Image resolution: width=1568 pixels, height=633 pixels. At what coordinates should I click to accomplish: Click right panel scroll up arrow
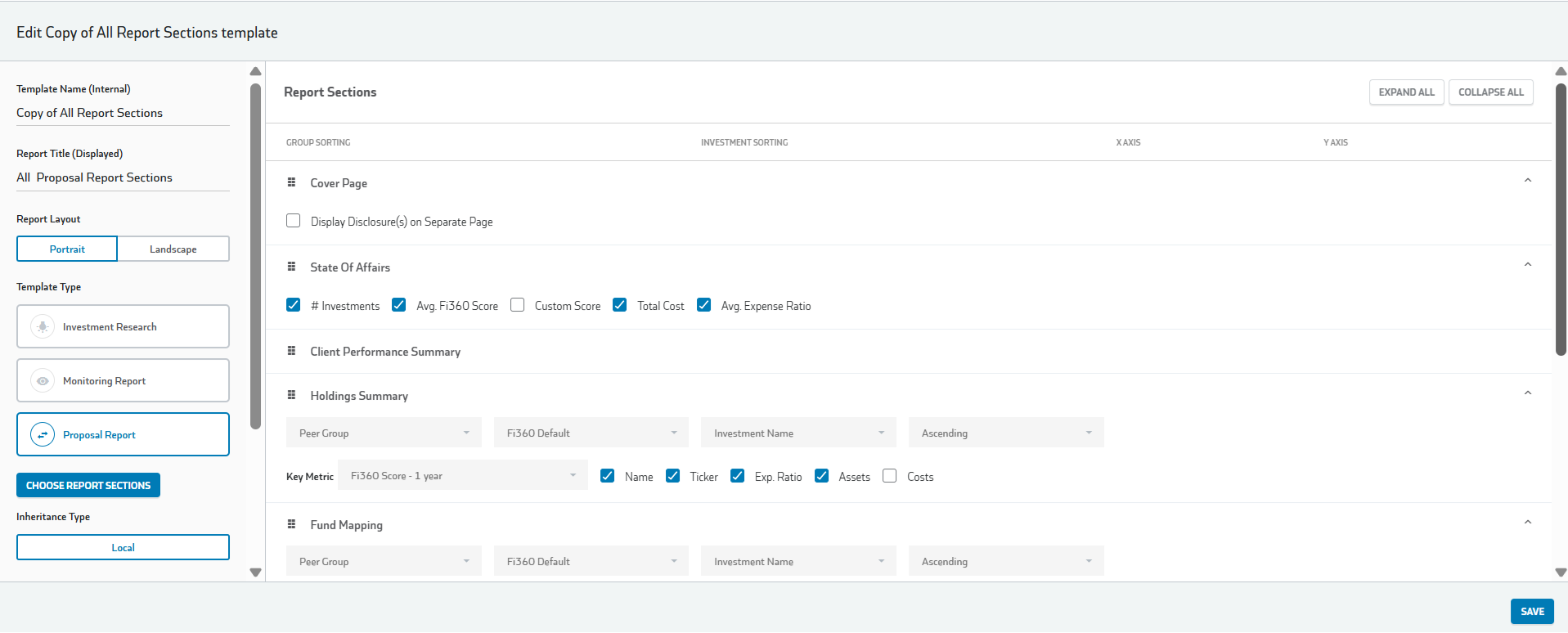1561,71
